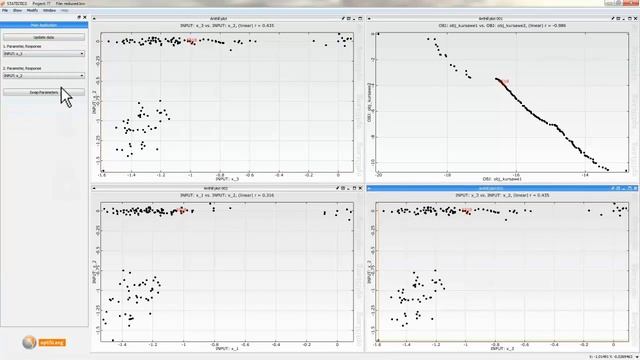Click the pencil edit icon of bottom-right active plot
The image size is (640, 360).
613,189
